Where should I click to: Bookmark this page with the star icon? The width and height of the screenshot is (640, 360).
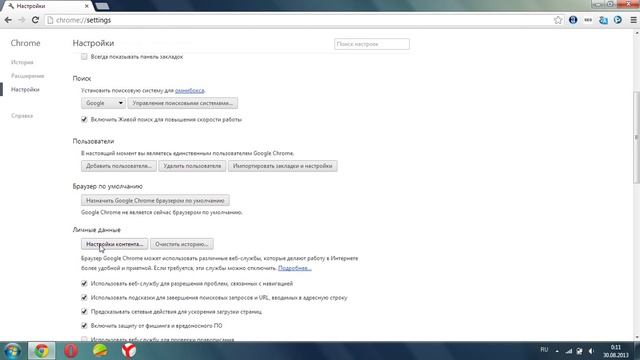point(558,20)
